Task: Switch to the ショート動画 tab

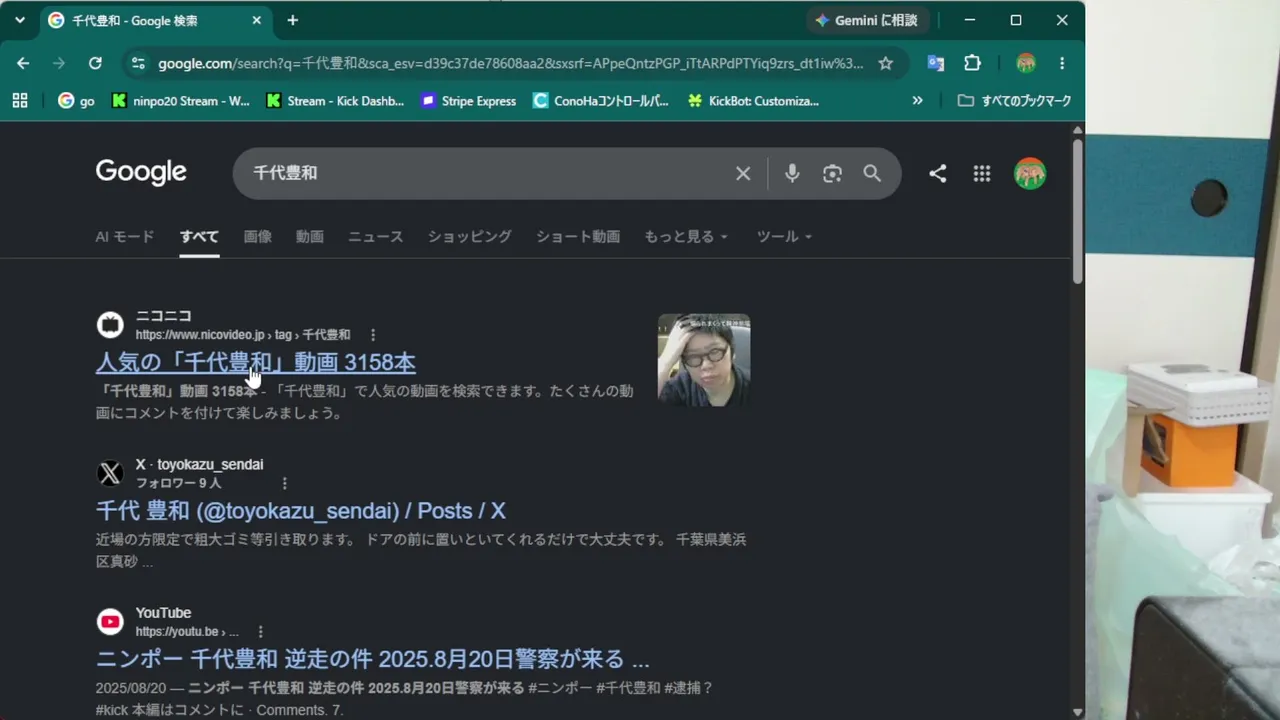Action: (x=578, y=237)
